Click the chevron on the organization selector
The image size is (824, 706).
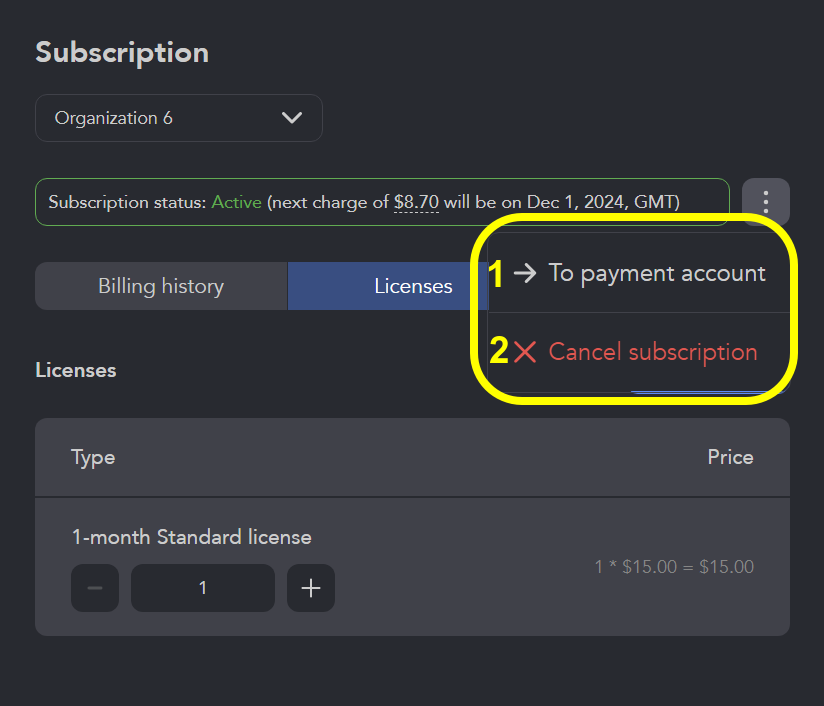coord(292,117)
